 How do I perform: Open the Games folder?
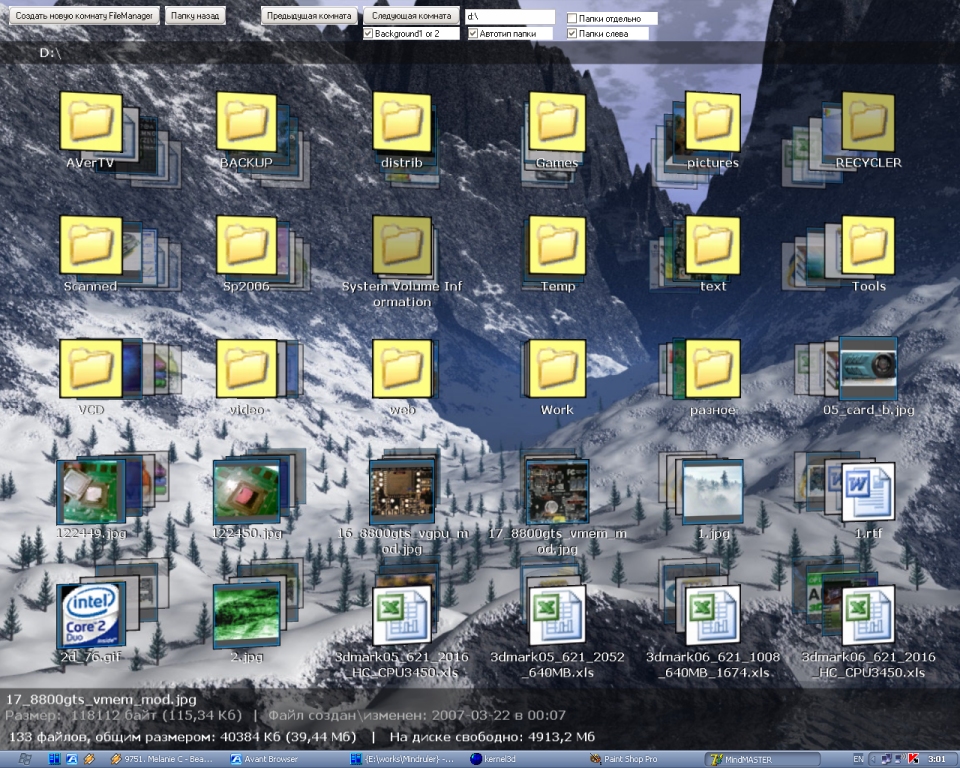[557, 122]
